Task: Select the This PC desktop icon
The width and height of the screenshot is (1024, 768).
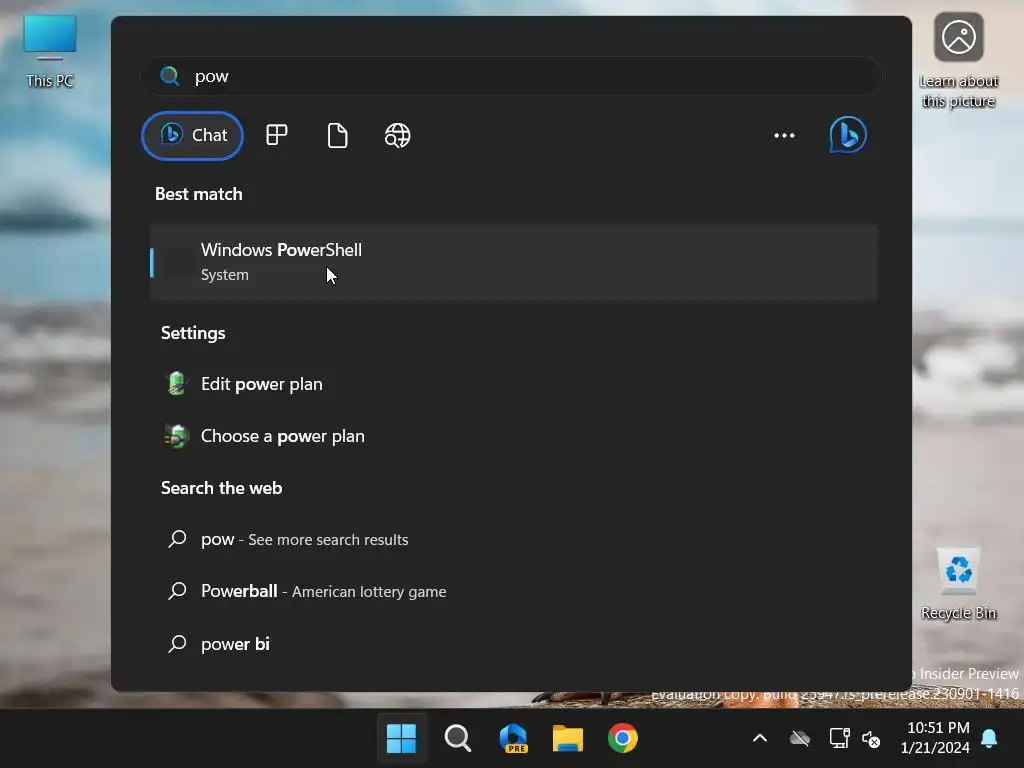Action: pos(50,51)
